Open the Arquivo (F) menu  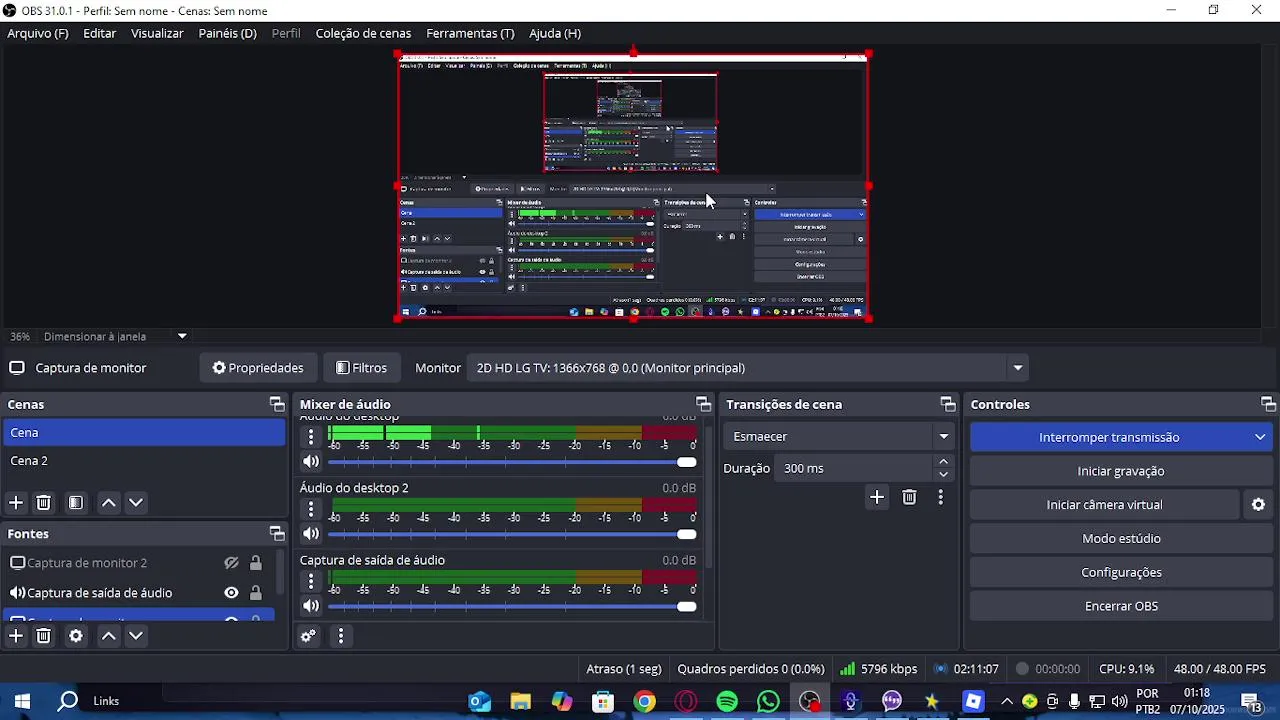[38, 33]
